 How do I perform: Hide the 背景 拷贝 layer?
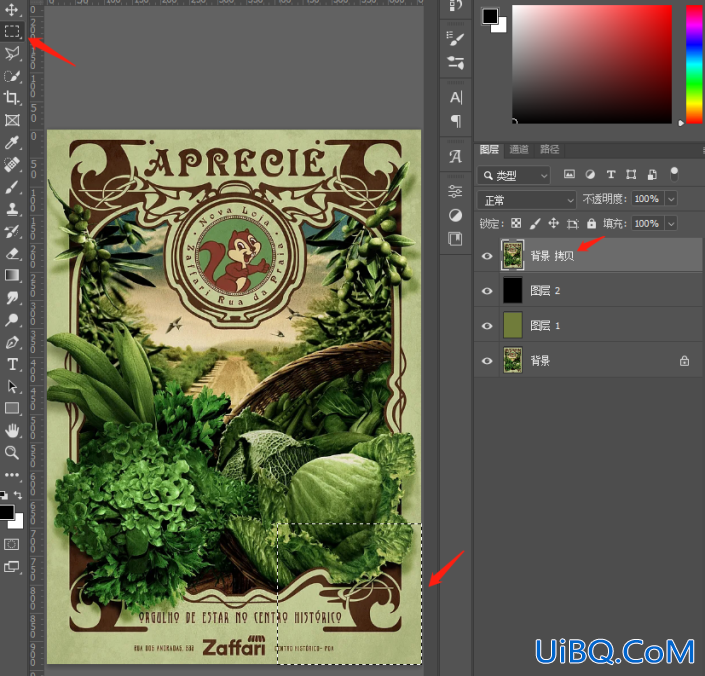[x=487, y=256]
